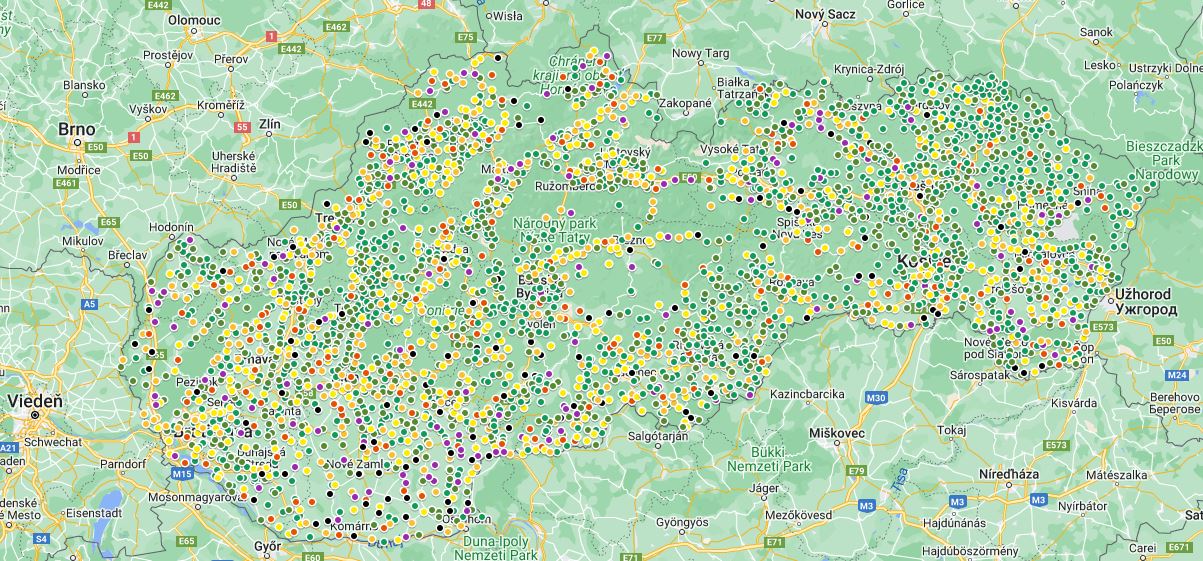The image size is (1203, 561).
Task: Click the 55 road shield near Zlín
Action: [x=242, y=127]
